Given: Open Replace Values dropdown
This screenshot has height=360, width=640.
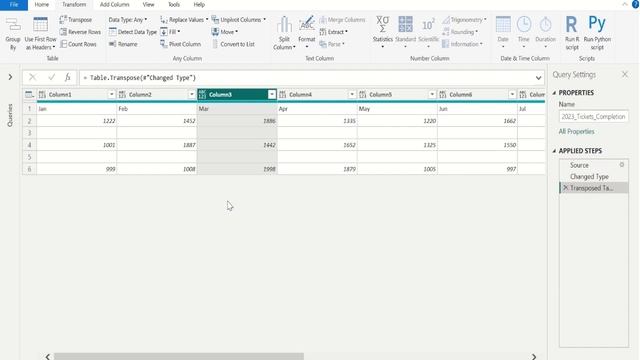Looking at the screenshot, I should (x=184, y=20).
